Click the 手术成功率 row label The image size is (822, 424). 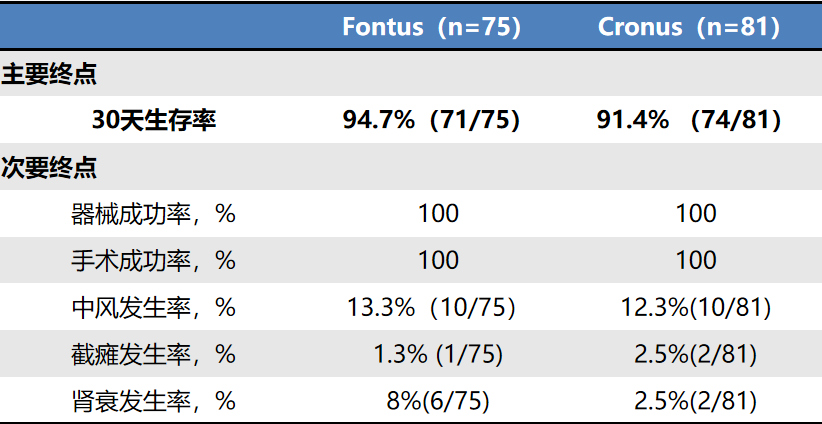[154, 260]
